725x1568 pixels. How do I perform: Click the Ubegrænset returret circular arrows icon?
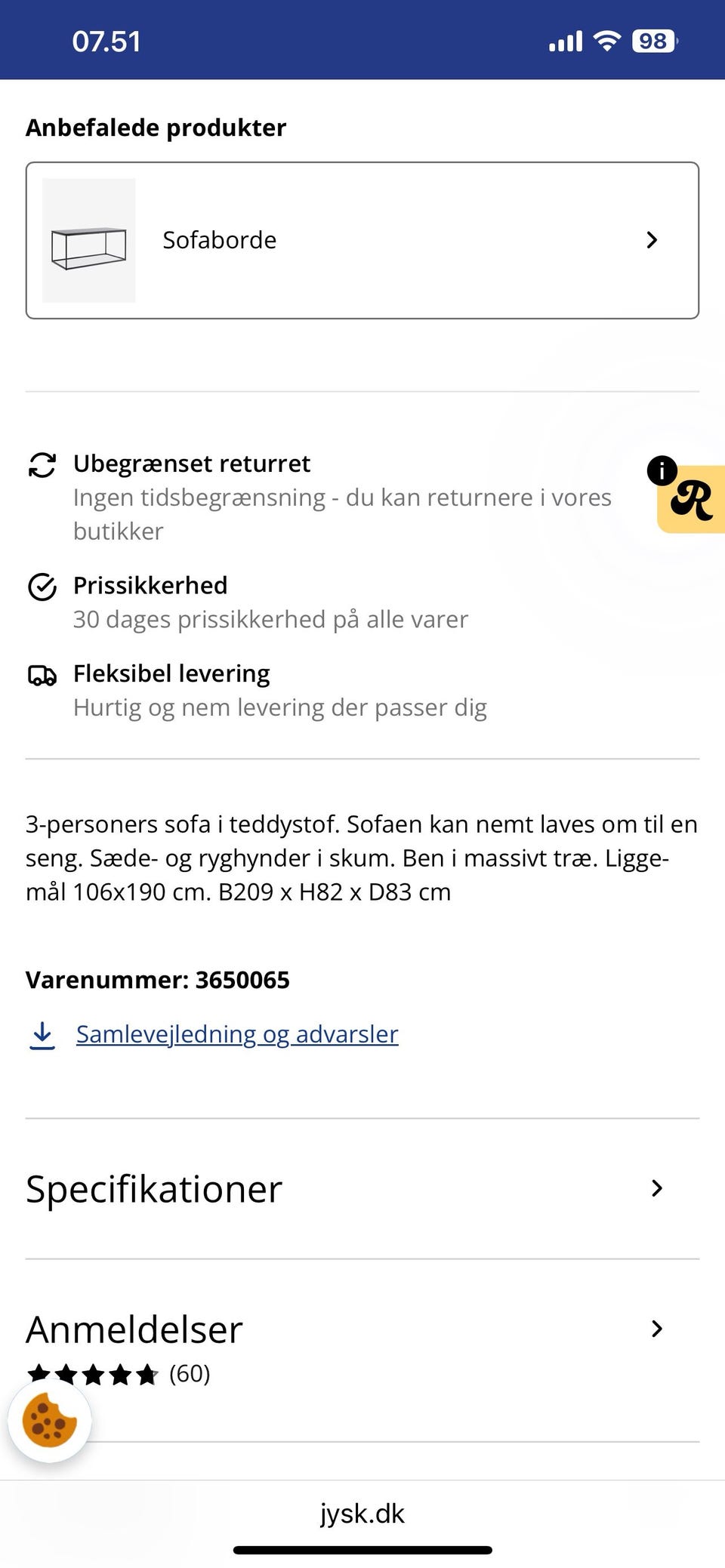[42, 464]
